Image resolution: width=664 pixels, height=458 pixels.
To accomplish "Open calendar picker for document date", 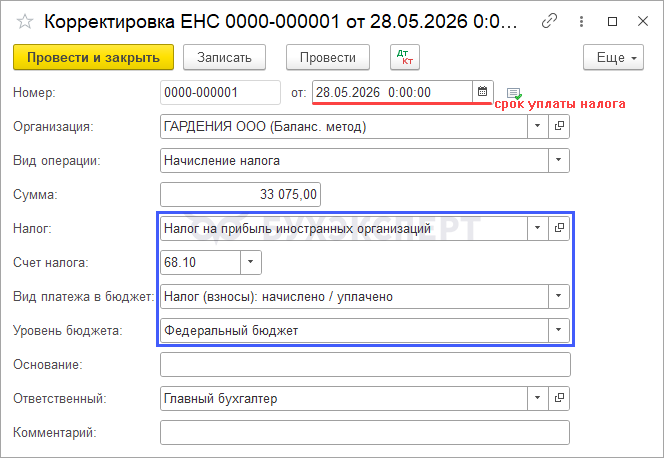I will (483, 91).
